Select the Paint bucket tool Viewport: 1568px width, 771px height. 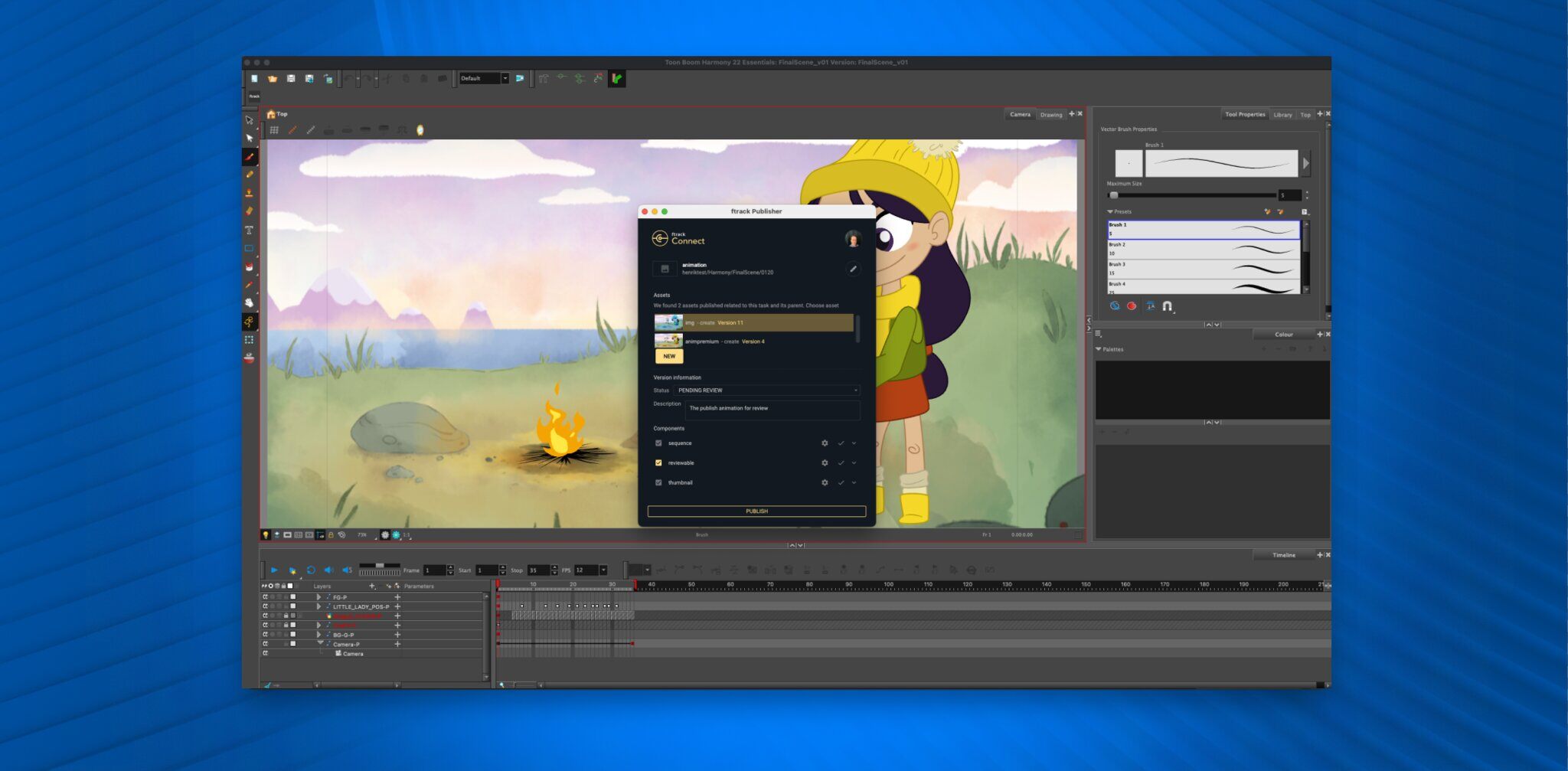(x=250, y=267)
